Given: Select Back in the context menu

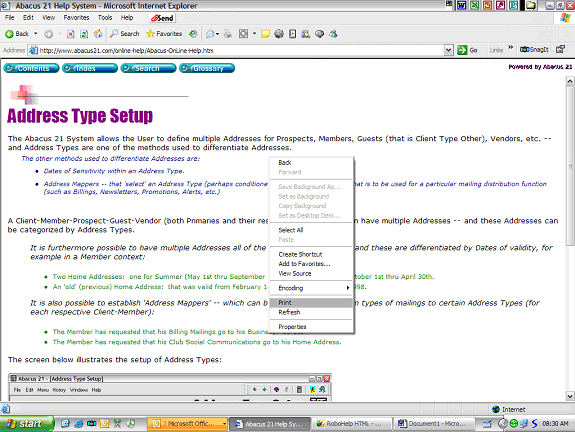Looking at the screenshot, I should click(311, 162).
